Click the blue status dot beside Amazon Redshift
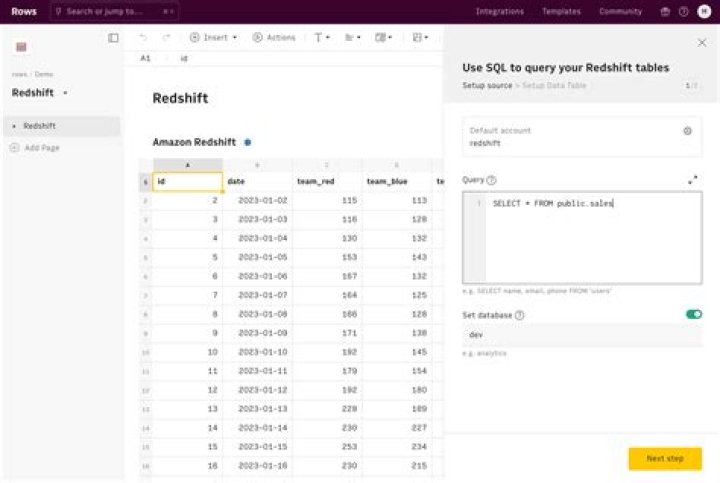720x483 pixels. (x=248, y=142)
